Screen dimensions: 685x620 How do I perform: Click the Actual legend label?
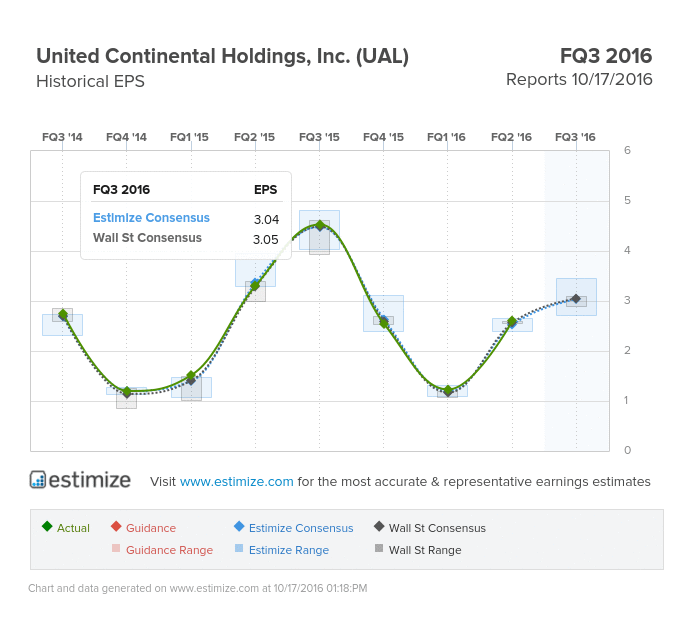(73, 528)
